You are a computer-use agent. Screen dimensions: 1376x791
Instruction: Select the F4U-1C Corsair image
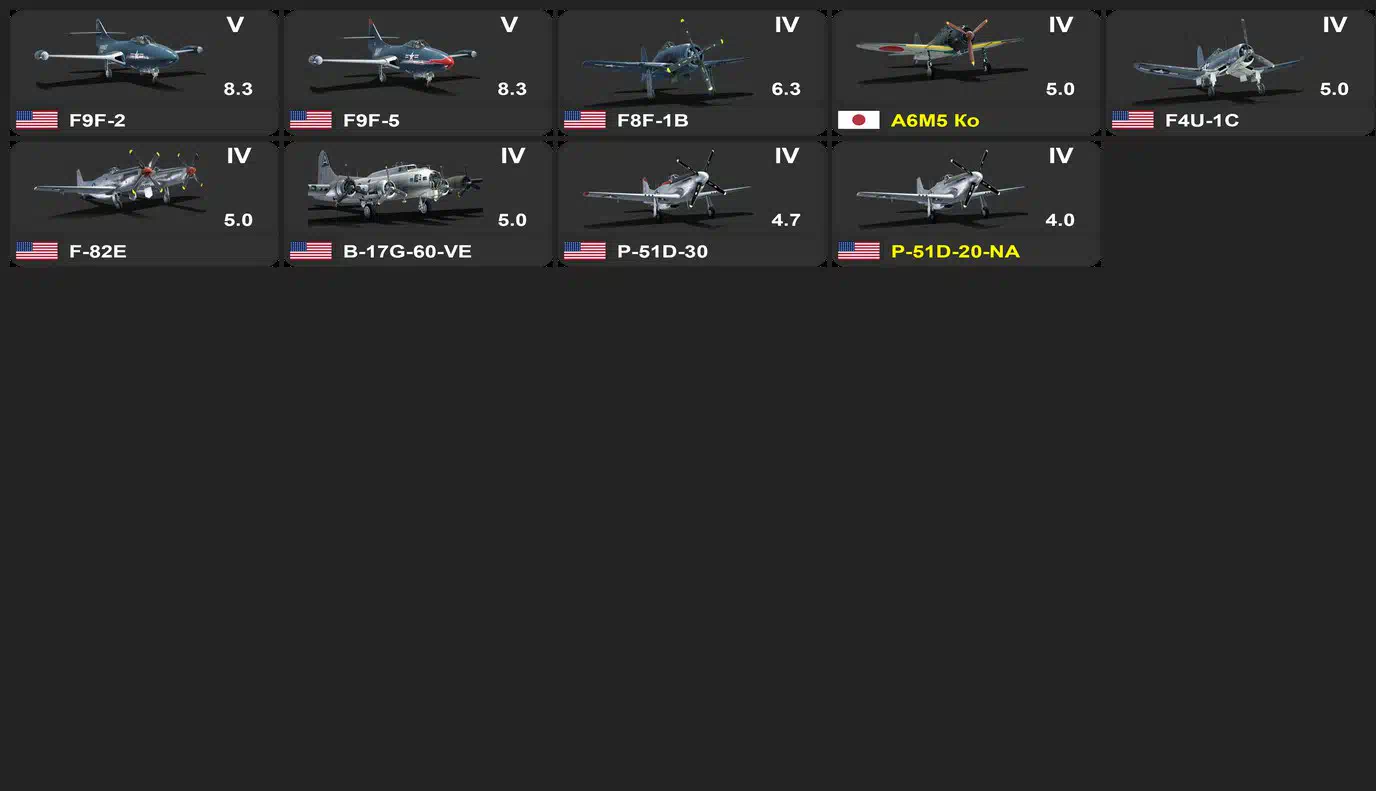point(1214,58)
